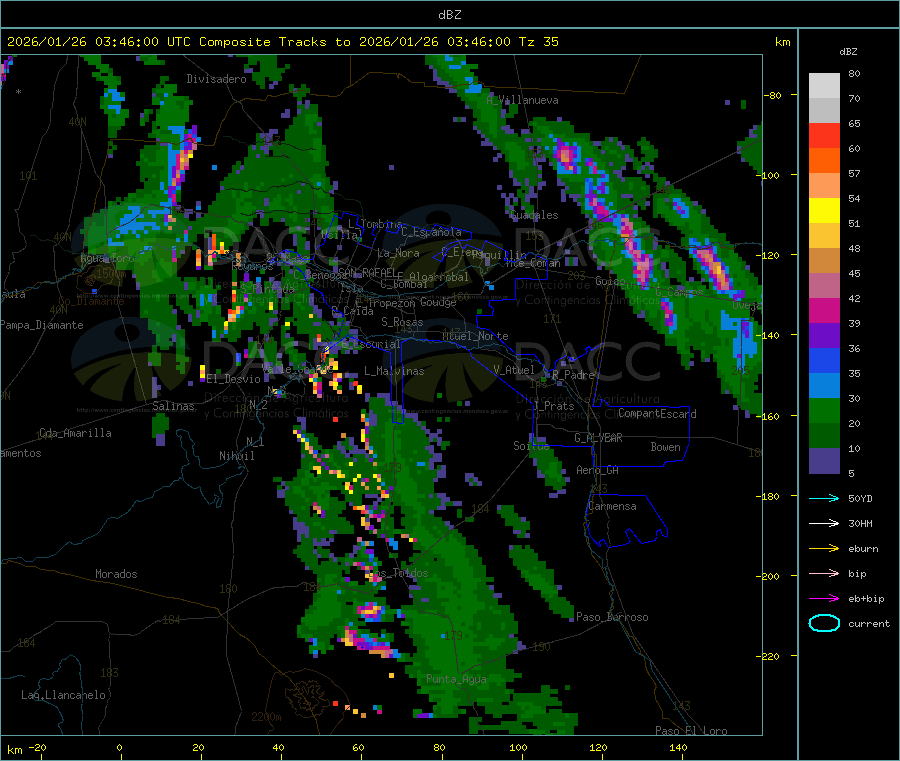Click the CompantEscard map label
The height and width of the screenshot is (761, 900).
[x=657, y=414]
